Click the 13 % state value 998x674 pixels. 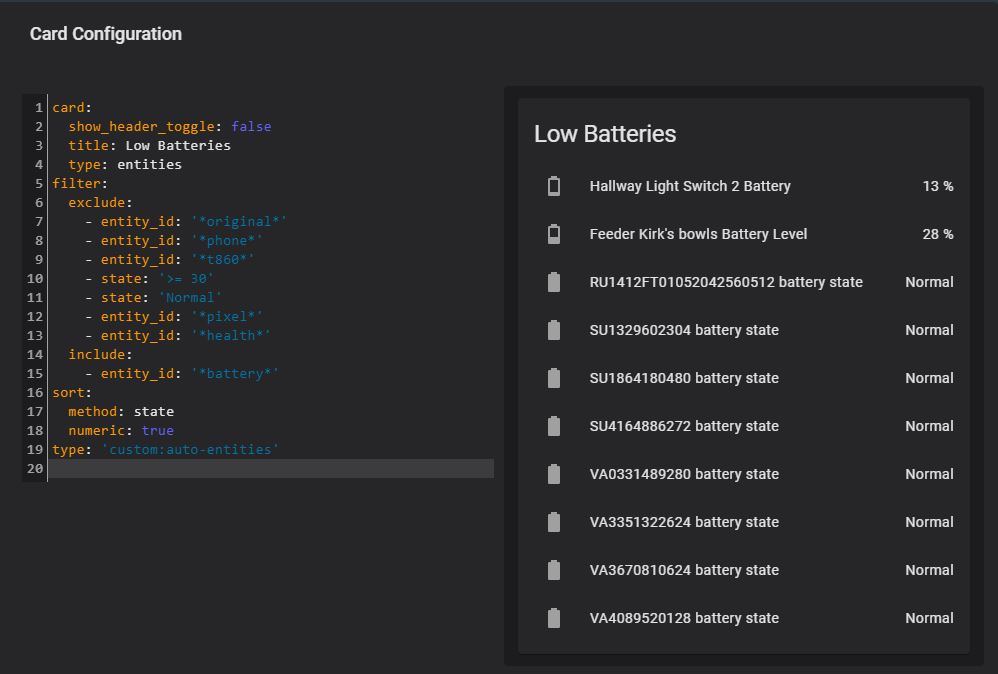pyautogui.click(x=938, y=185)
